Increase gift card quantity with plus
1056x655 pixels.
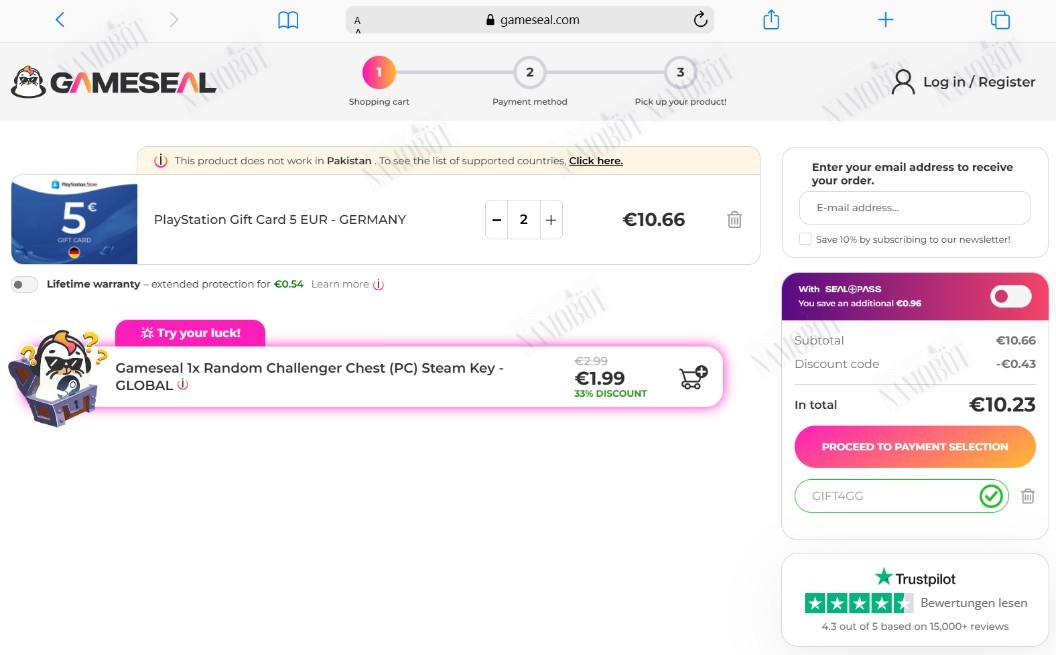551,219
